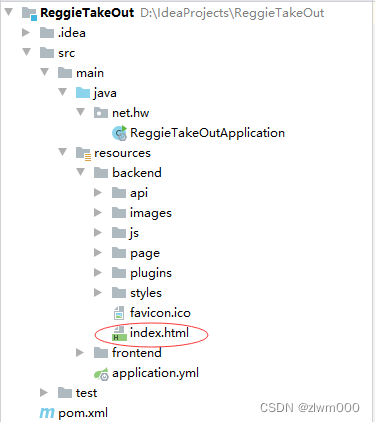Select the .idea tree item
375x422 pixels.
(x=72, y=33)
